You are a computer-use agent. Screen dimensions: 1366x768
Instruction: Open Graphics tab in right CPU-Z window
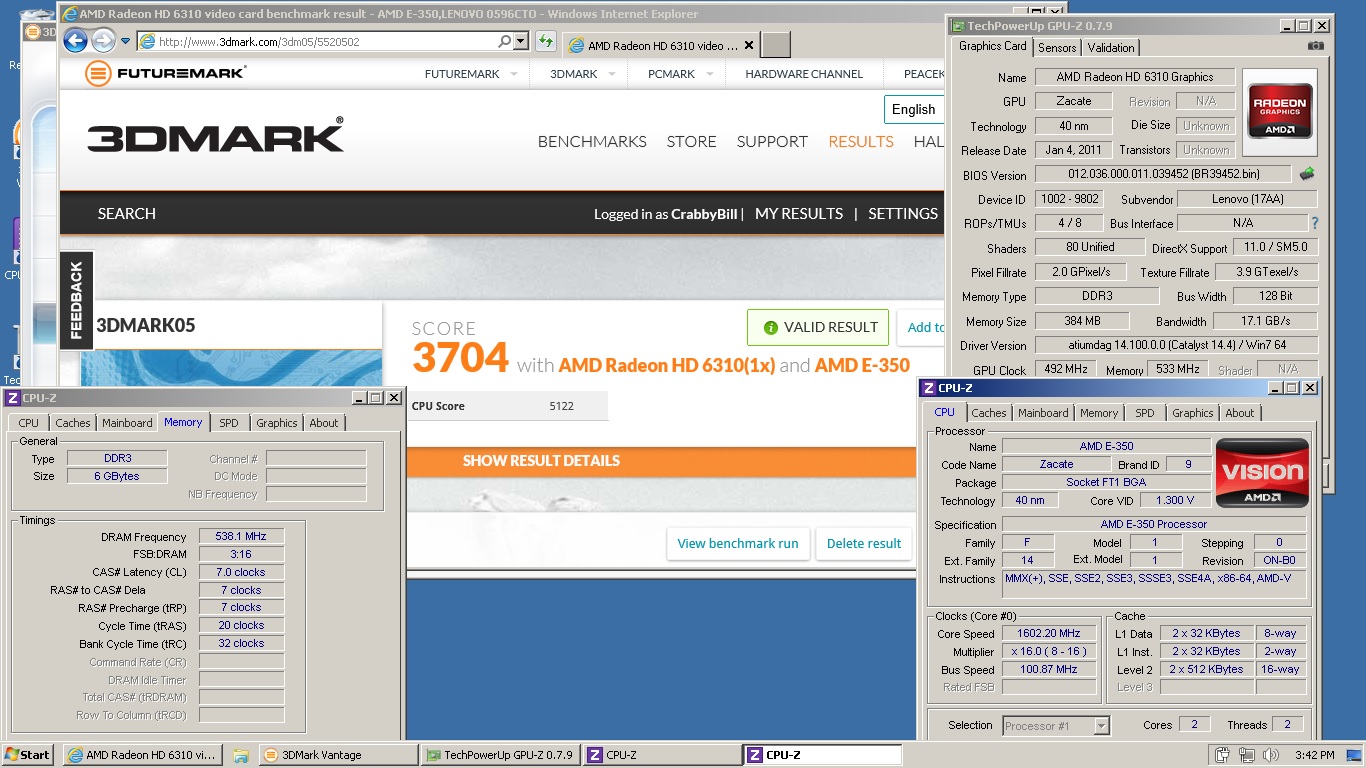(x=1193, y=413)
